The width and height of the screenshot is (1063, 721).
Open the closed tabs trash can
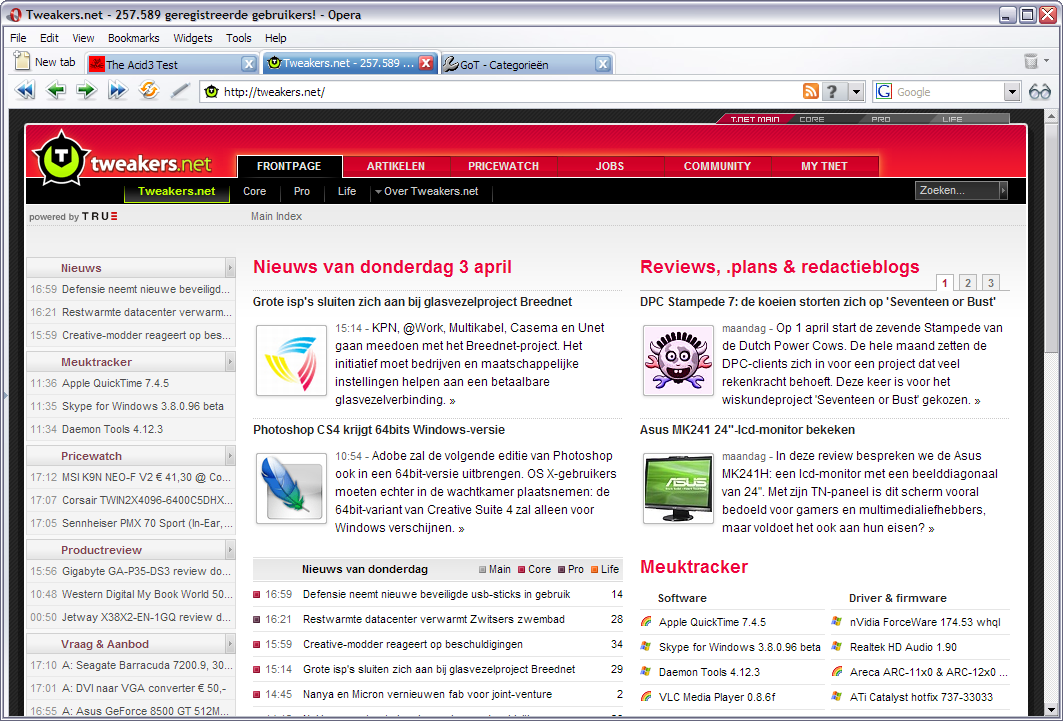pos(1031,61)
